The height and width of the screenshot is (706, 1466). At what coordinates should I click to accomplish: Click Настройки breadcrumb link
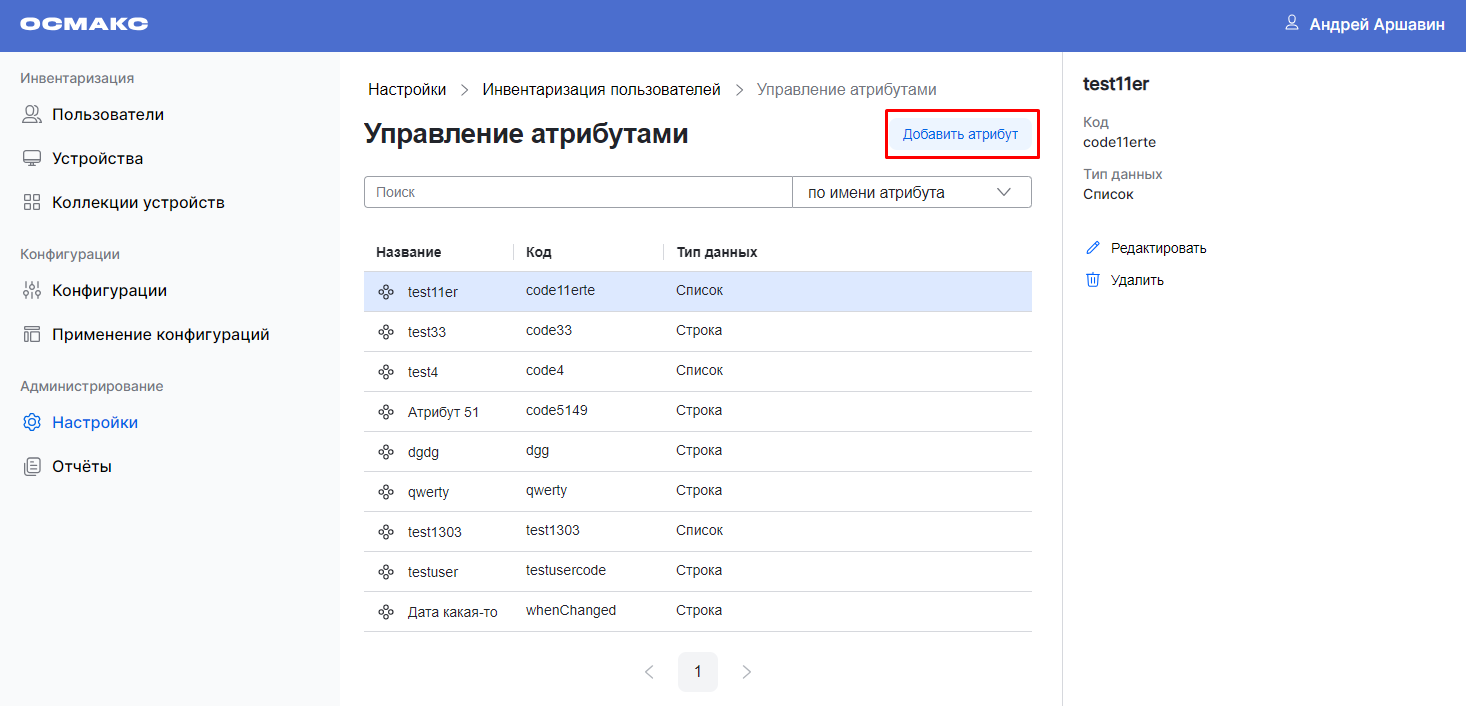(x=407, y=90)
